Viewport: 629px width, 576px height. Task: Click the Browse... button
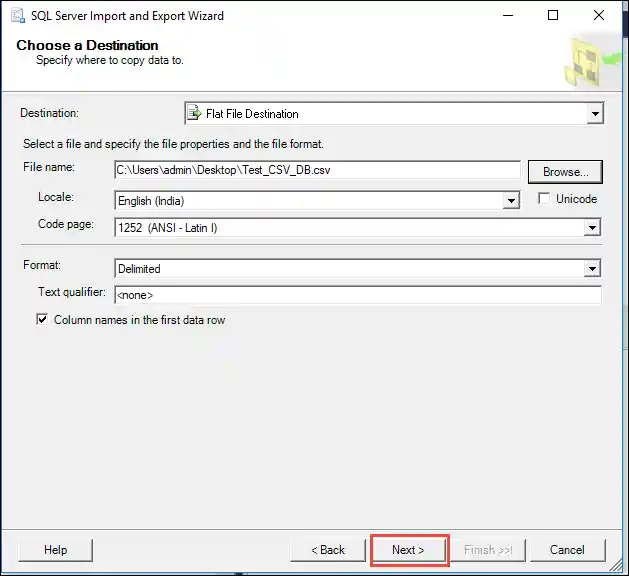pos(565,172)
